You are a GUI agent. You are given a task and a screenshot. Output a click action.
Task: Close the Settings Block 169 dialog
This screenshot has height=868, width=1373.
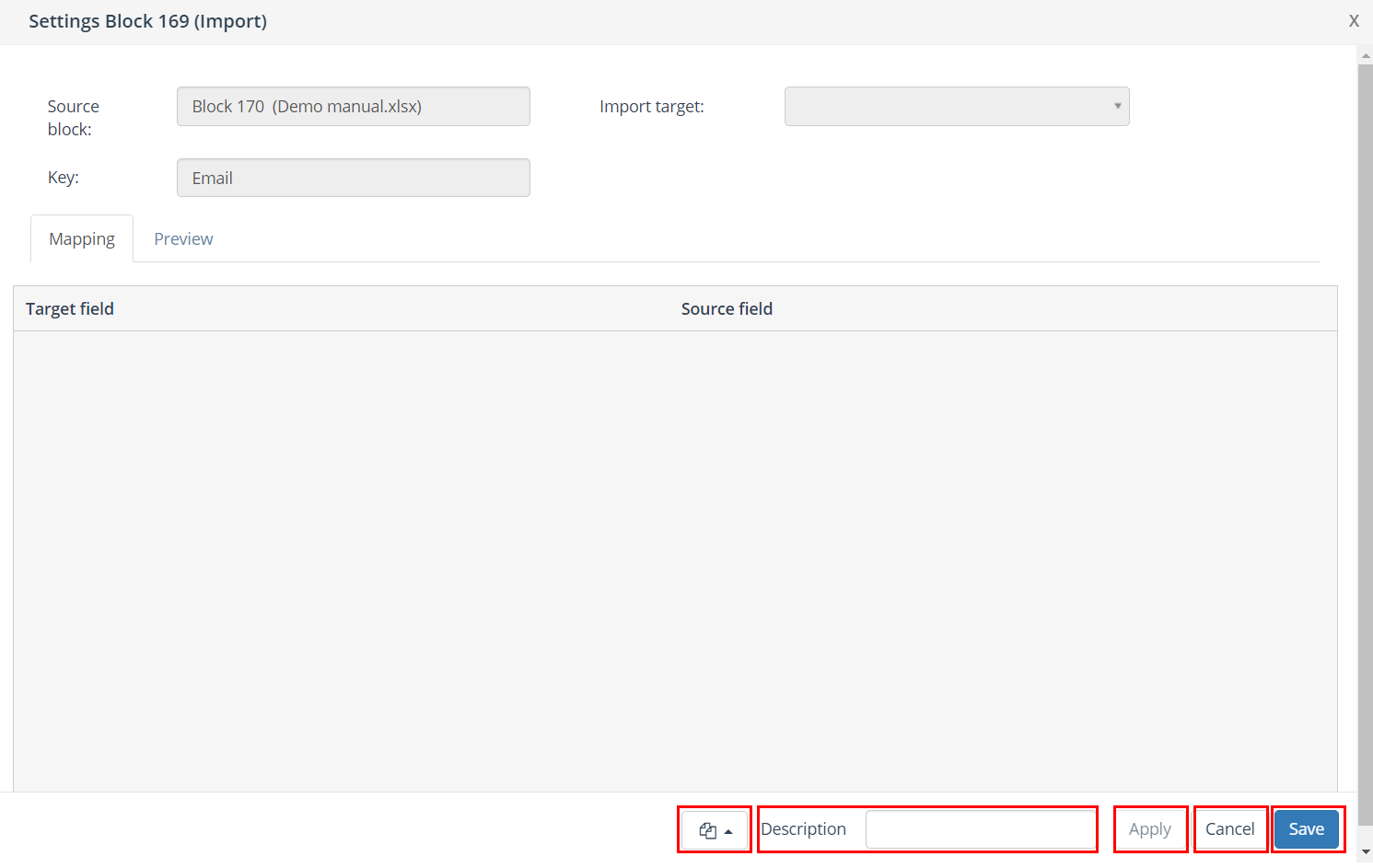[1354, 21]
